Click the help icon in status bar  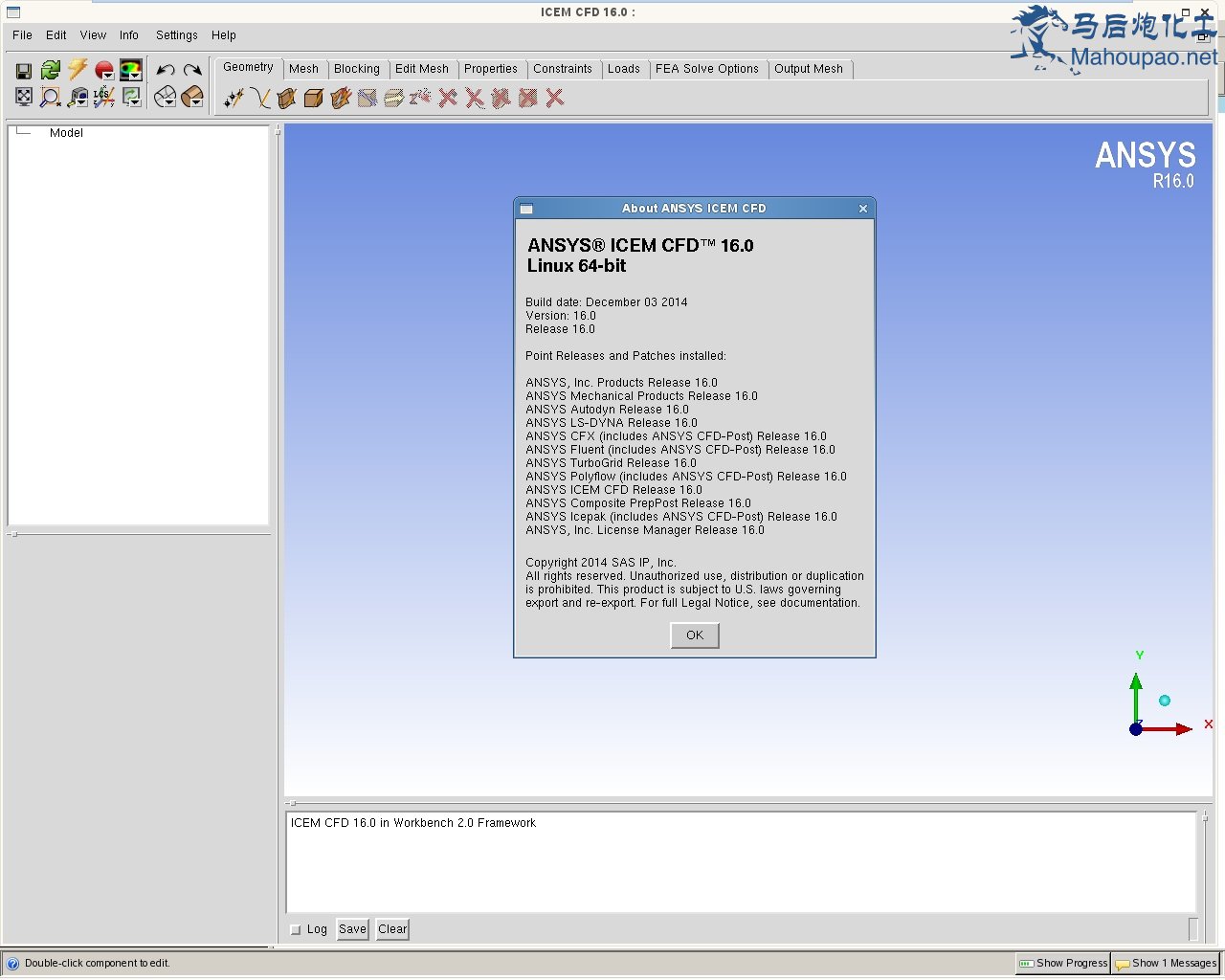[12, 964]
